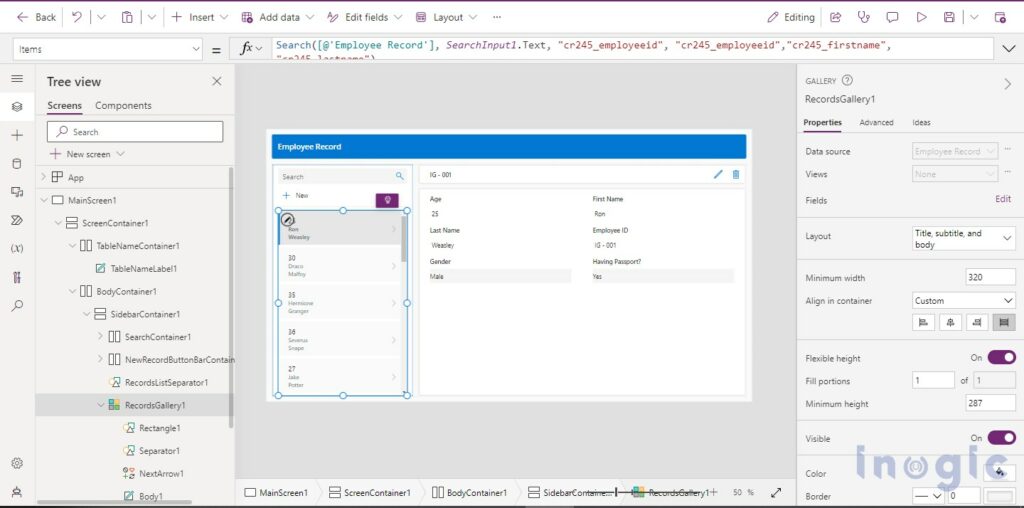The image size is (1024, 508).
Task: Click the Undo icon in toolbar
Action: [77, 17]
